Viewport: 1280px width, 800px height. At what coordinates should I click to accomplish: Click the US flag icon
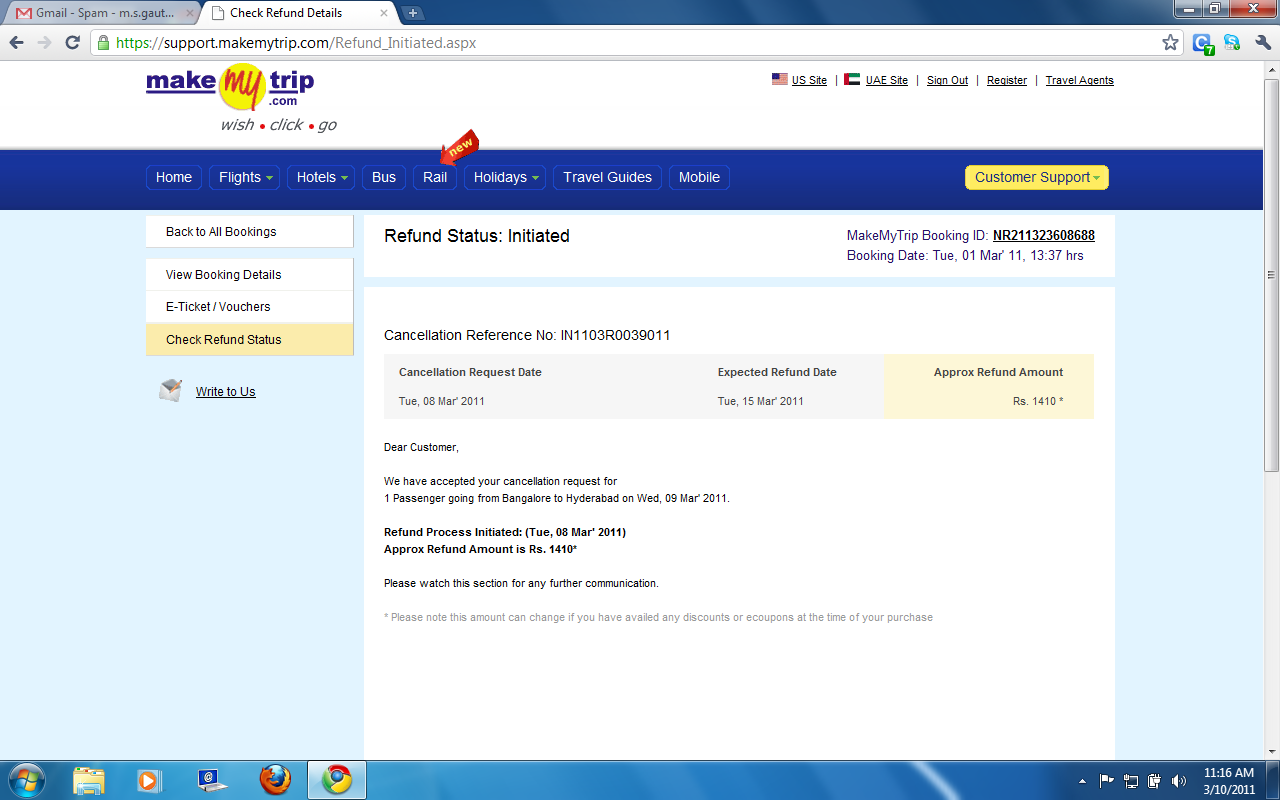(780, 79)
